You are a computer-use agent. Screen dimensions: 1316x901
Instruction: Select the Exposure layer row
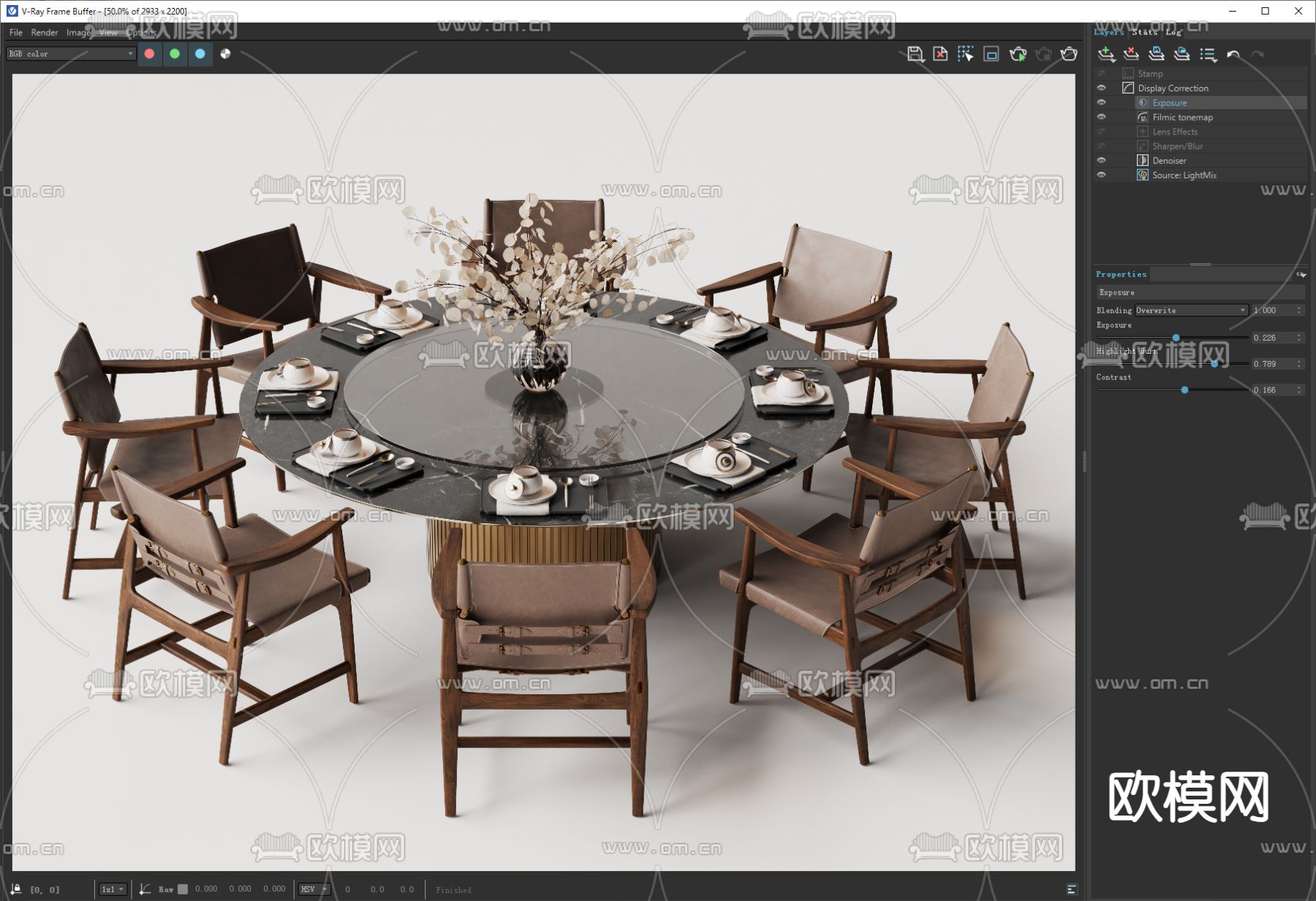tap(1221, 102)
